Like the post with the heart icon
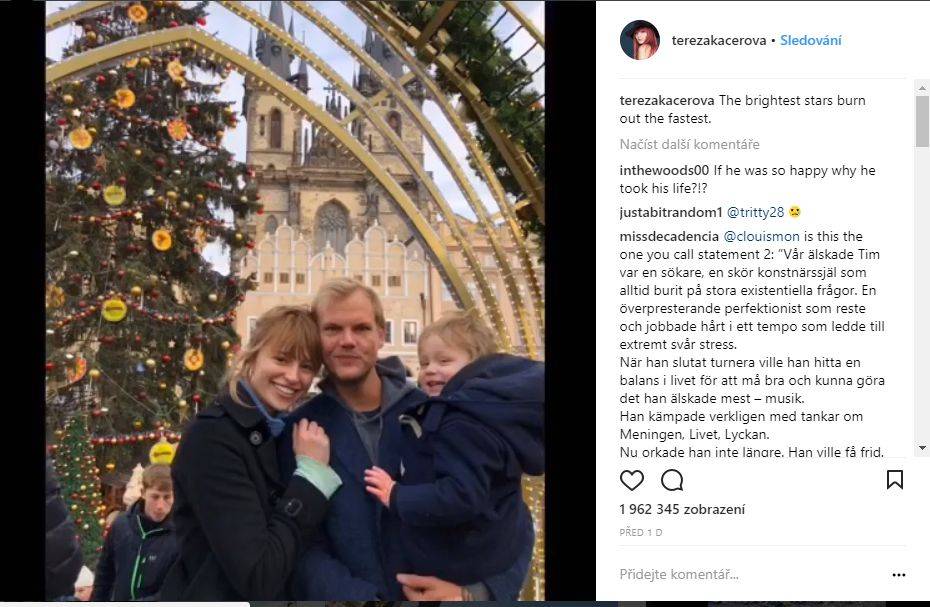The image size is (930, 607). (x=632, y=480)
